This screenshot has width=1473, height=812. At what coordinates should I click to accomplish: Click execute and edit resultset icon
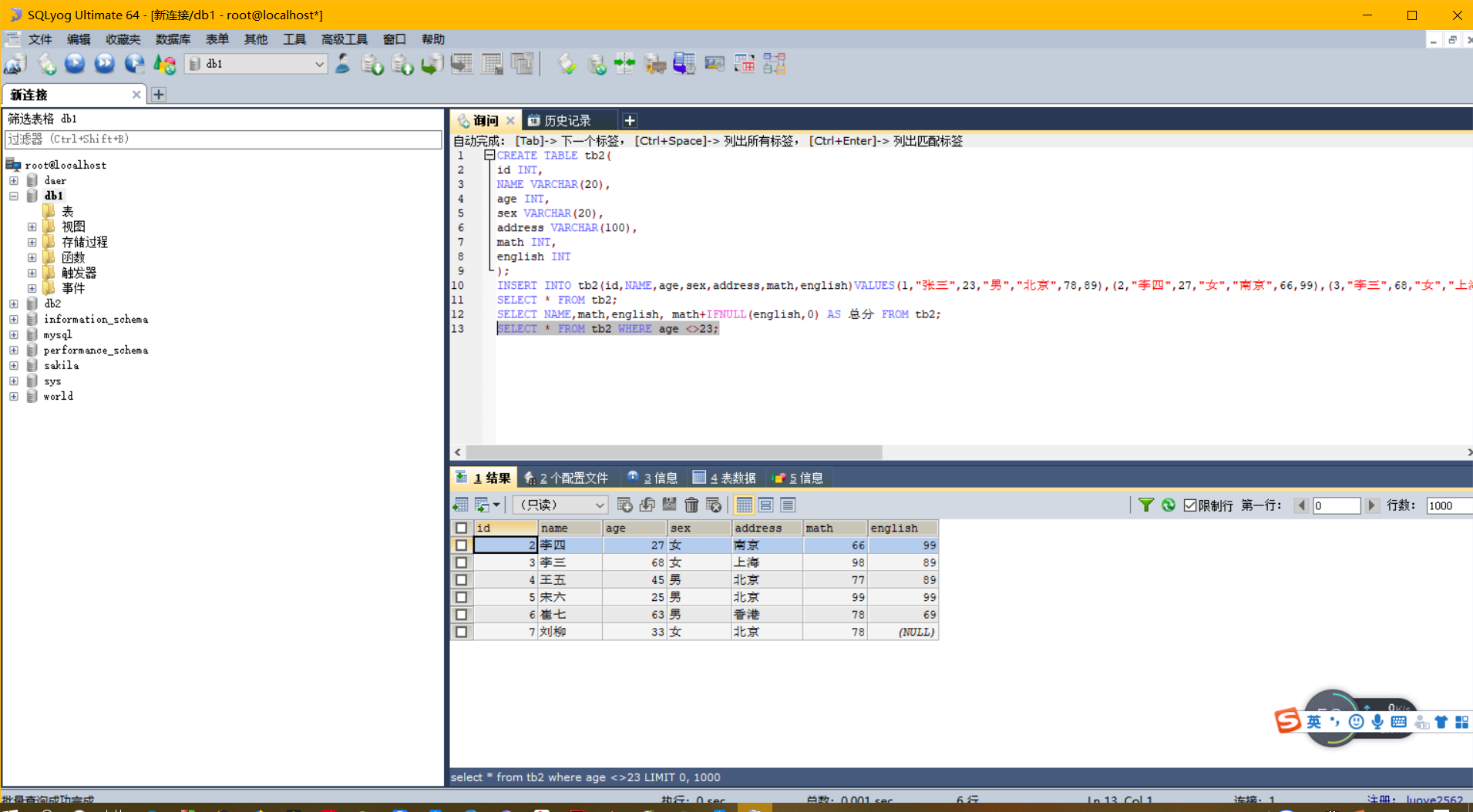(135, 64)
